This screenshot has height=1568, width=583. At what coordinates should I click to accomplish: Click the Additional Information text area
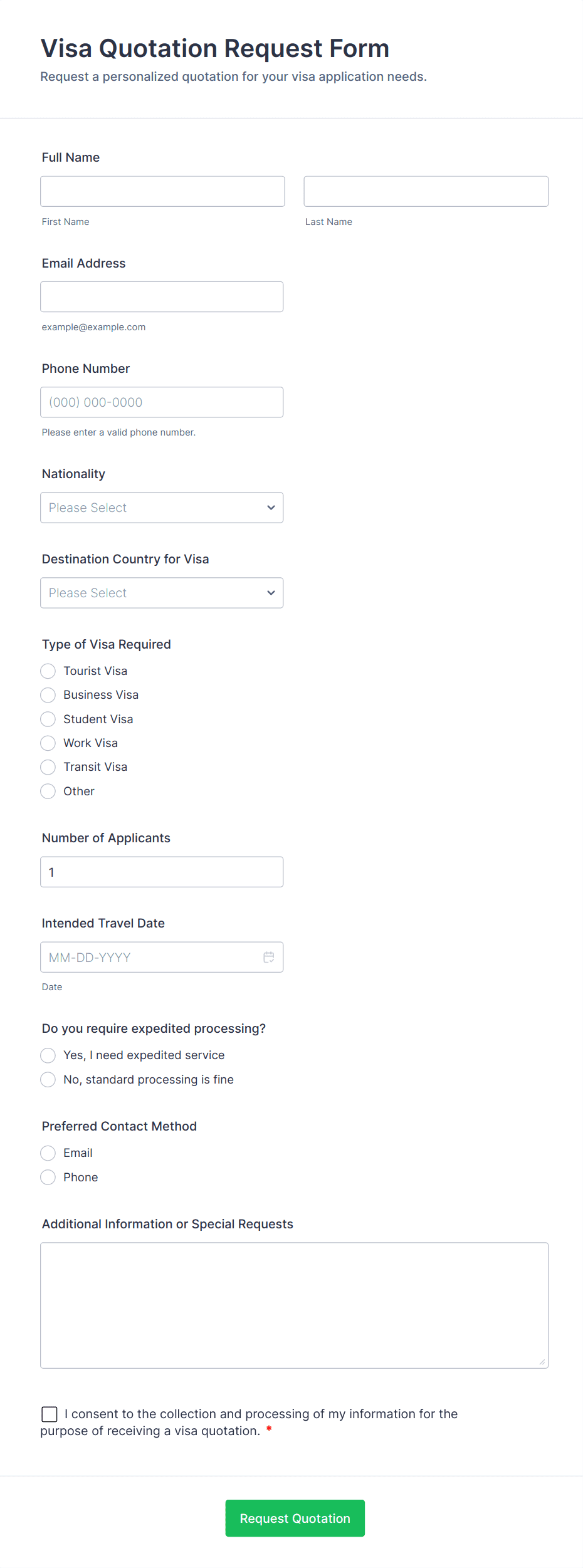click(x=294, y=1305)
